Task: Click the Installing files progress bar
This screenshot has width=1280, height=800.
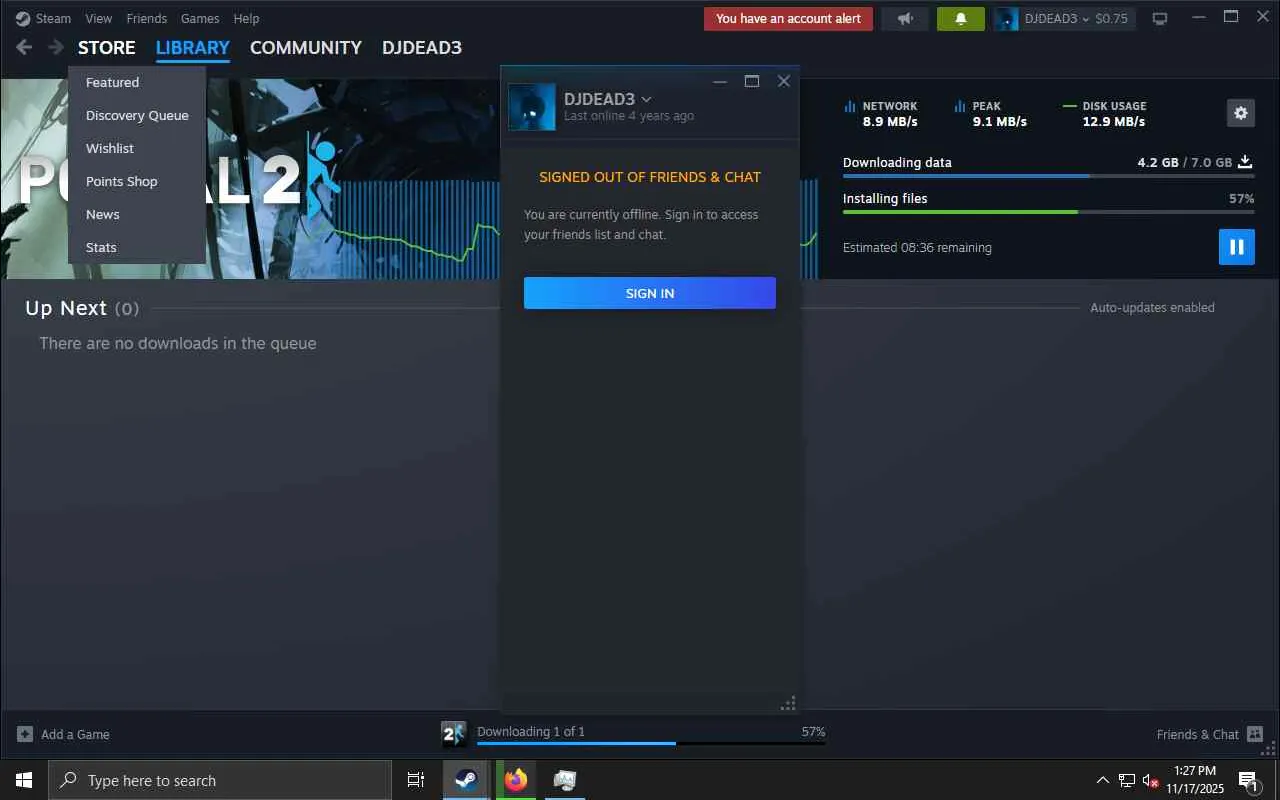Action: pyautogui.click(x=1048, y=212)
